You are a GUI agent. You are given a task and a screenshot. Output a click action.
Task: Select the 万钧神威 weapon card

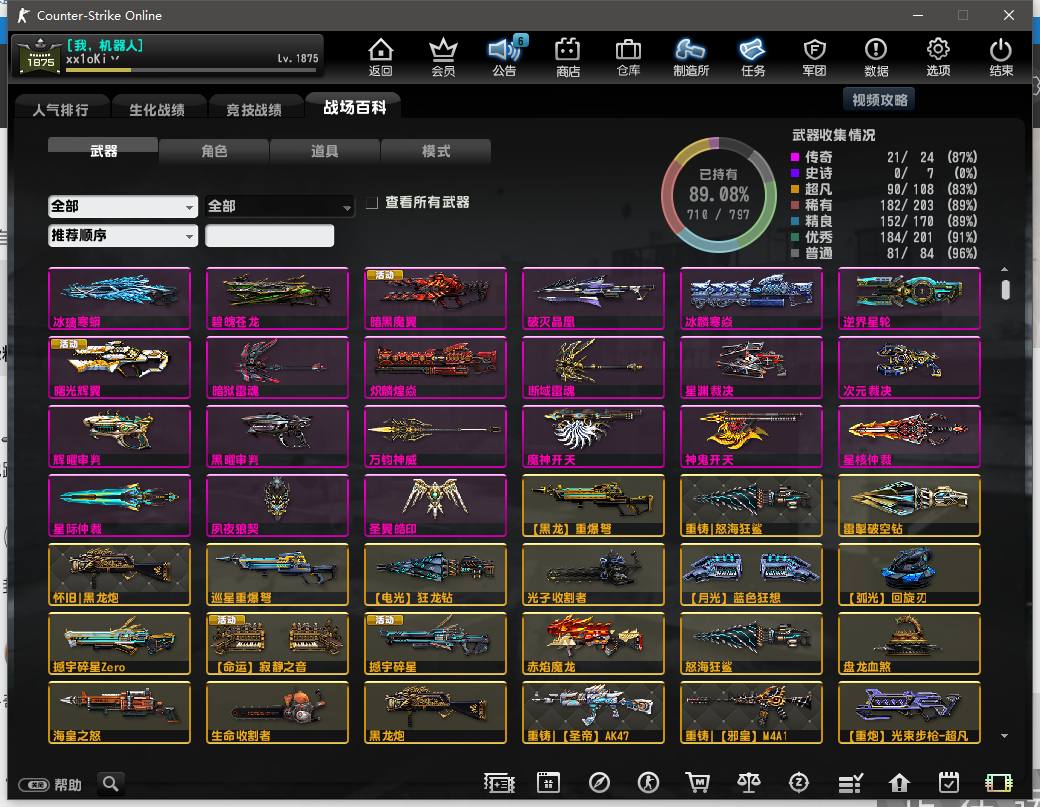click(435, 436)
